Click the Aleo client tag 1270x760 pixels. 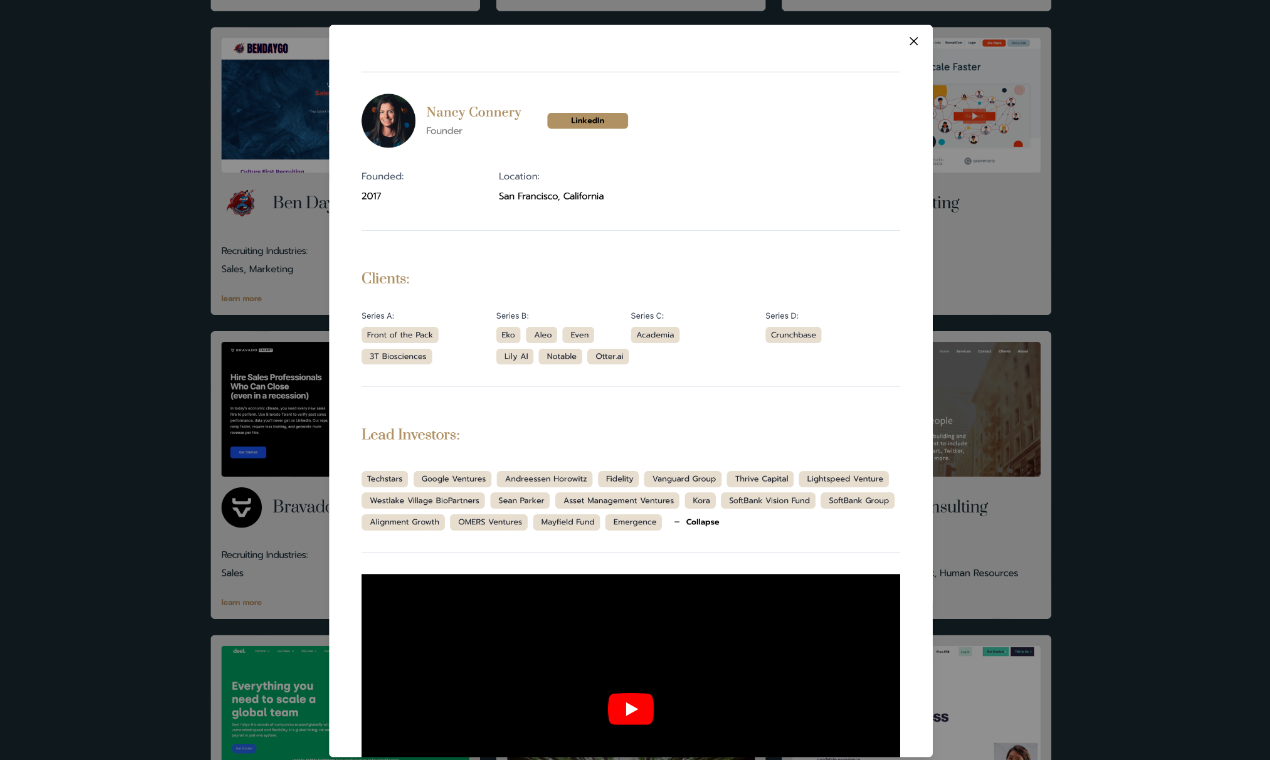point(542,335)
